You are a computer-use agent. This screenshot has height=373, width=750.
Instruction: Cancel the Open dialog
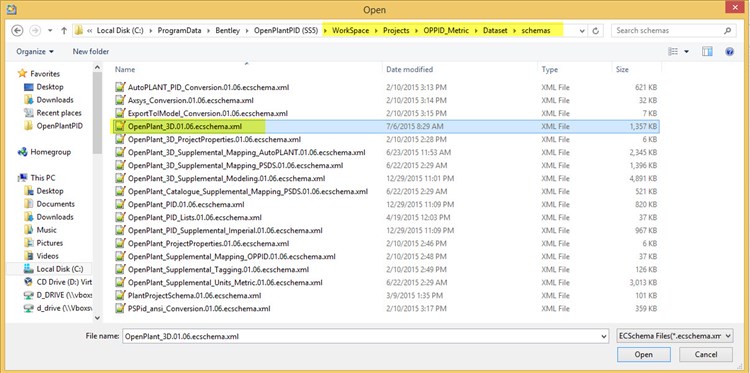click(x=706, y=355)
